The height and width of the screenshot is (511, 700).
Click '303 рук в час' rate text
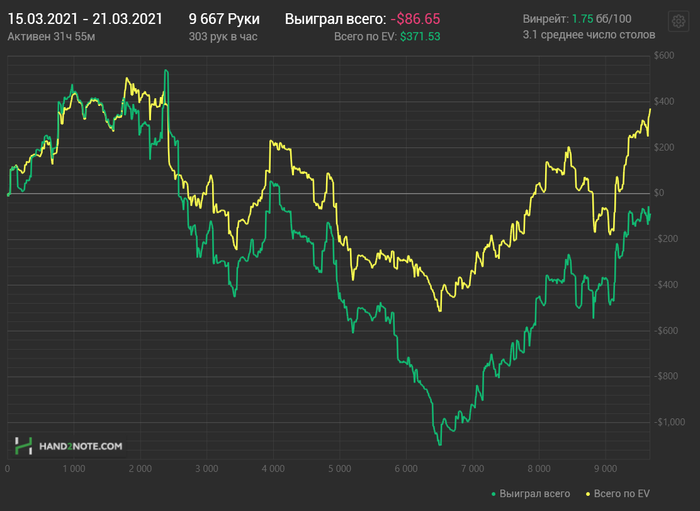coord(223,37)
